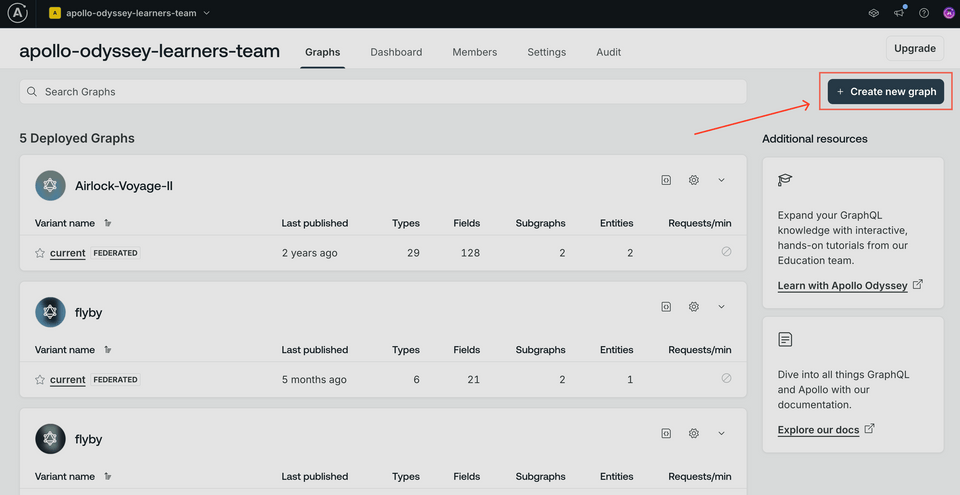Click the magnifier icon in Search Graphs
960x495 pixels.
pos(32,92)
